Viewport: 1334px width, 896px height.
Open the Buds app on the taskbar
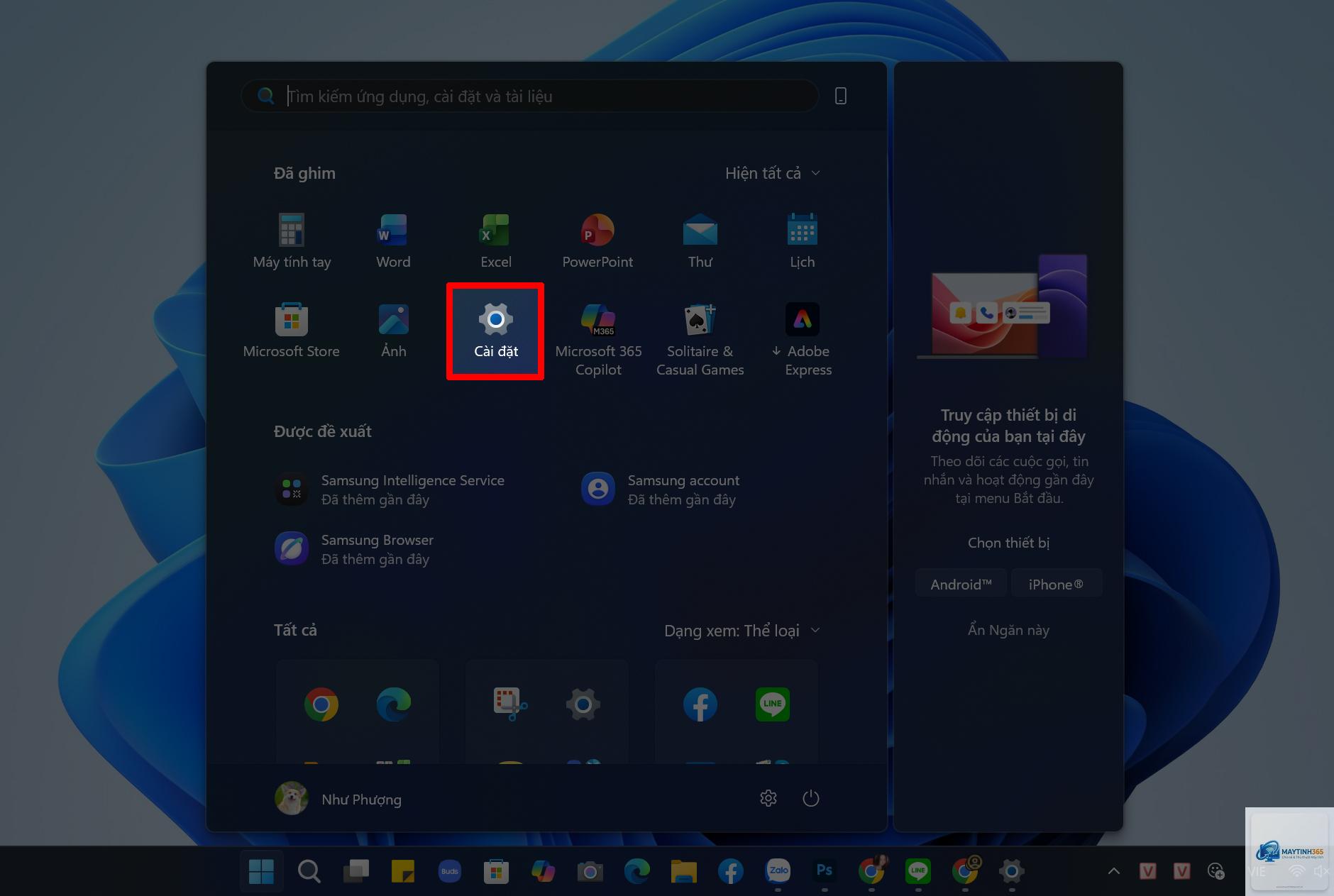pos(449,871)
